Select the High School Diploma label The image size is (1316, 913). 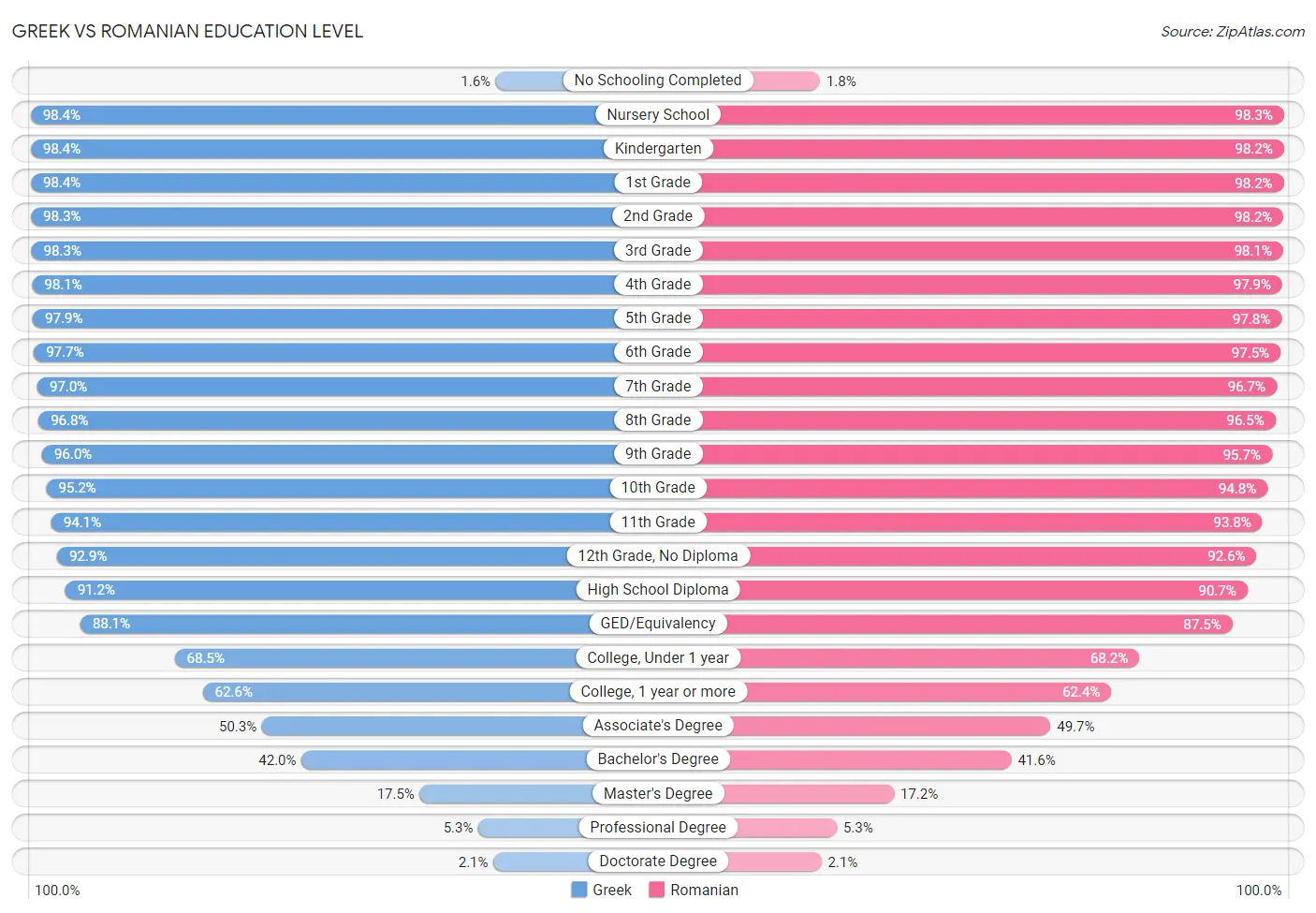point(658,589)
